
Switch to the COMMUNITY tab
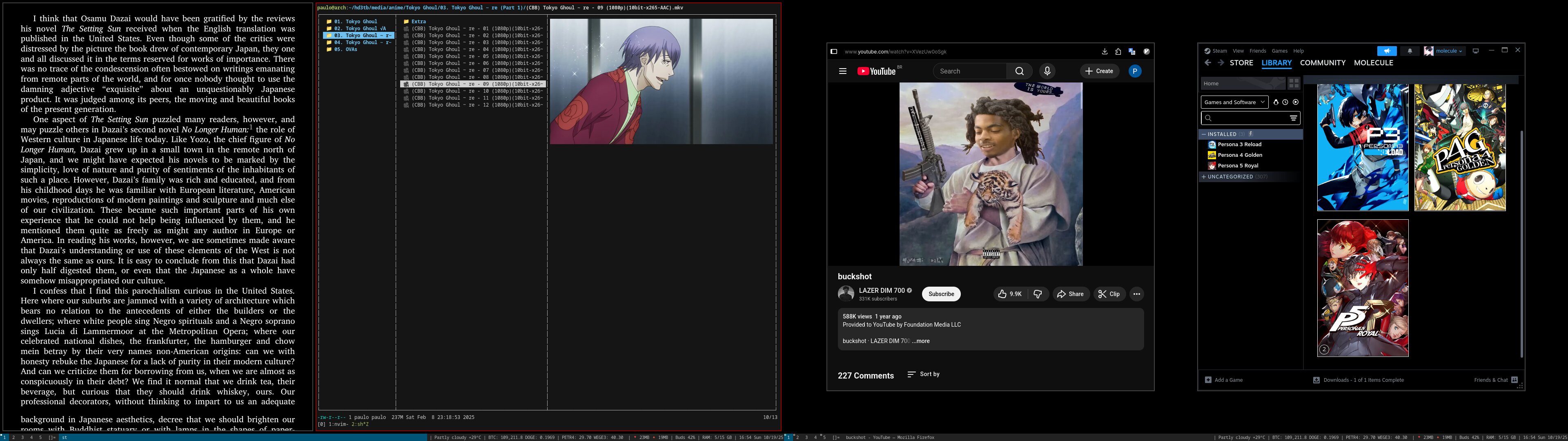tap(1322, 63)
